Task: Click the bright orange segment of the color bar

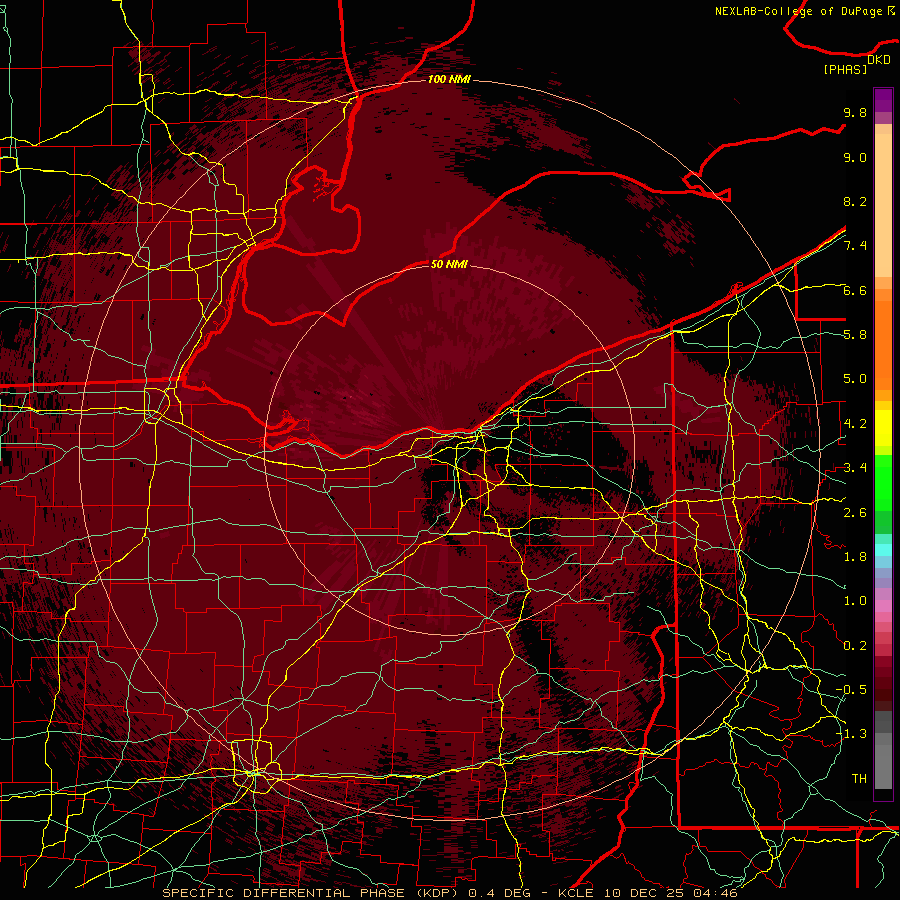Action: [x=883, y=344]
